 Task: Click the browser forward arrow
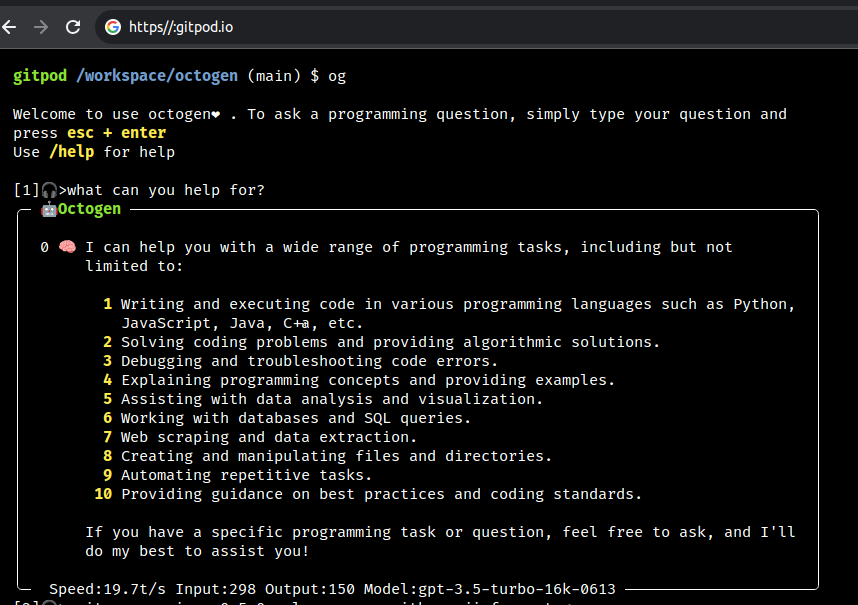point(41,27)
